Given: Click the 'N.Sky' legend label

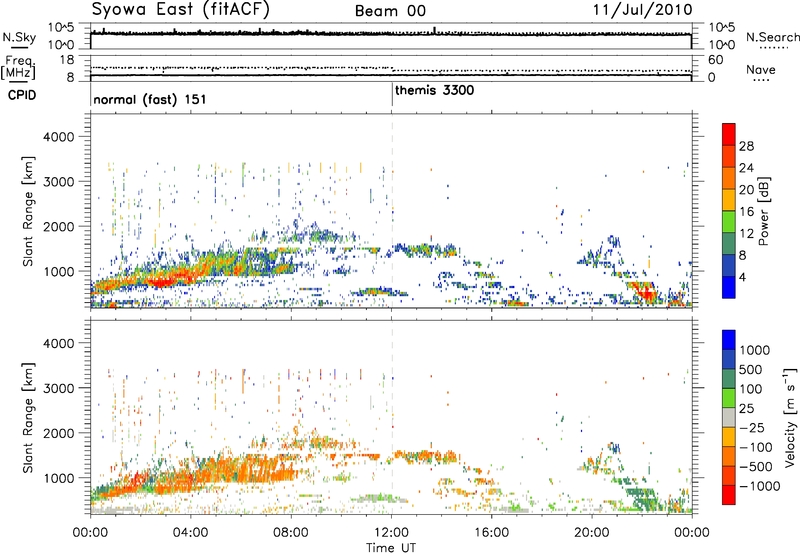Looking at the screenshot, I should 19,37.
